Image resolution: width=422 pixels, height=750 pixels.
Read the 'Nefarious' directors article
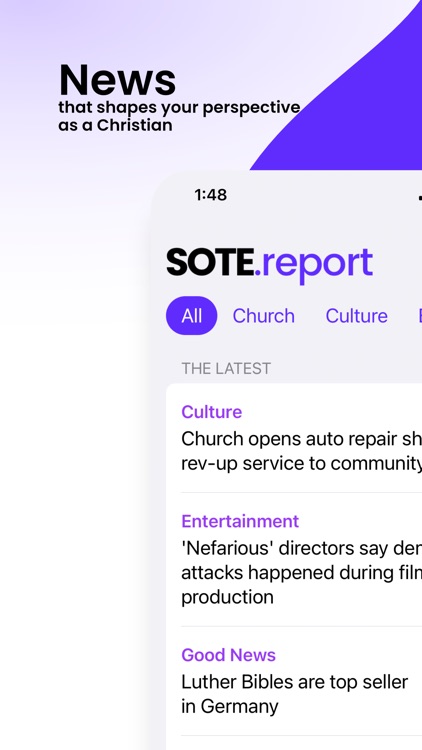tap(301, 573)
